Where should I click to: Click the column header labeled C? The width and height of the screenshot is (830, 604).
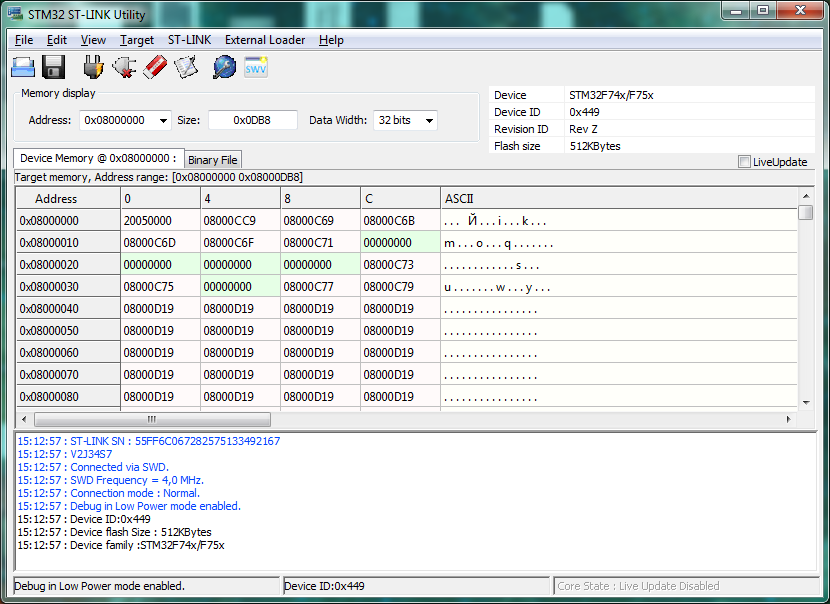tap(400, 199)
